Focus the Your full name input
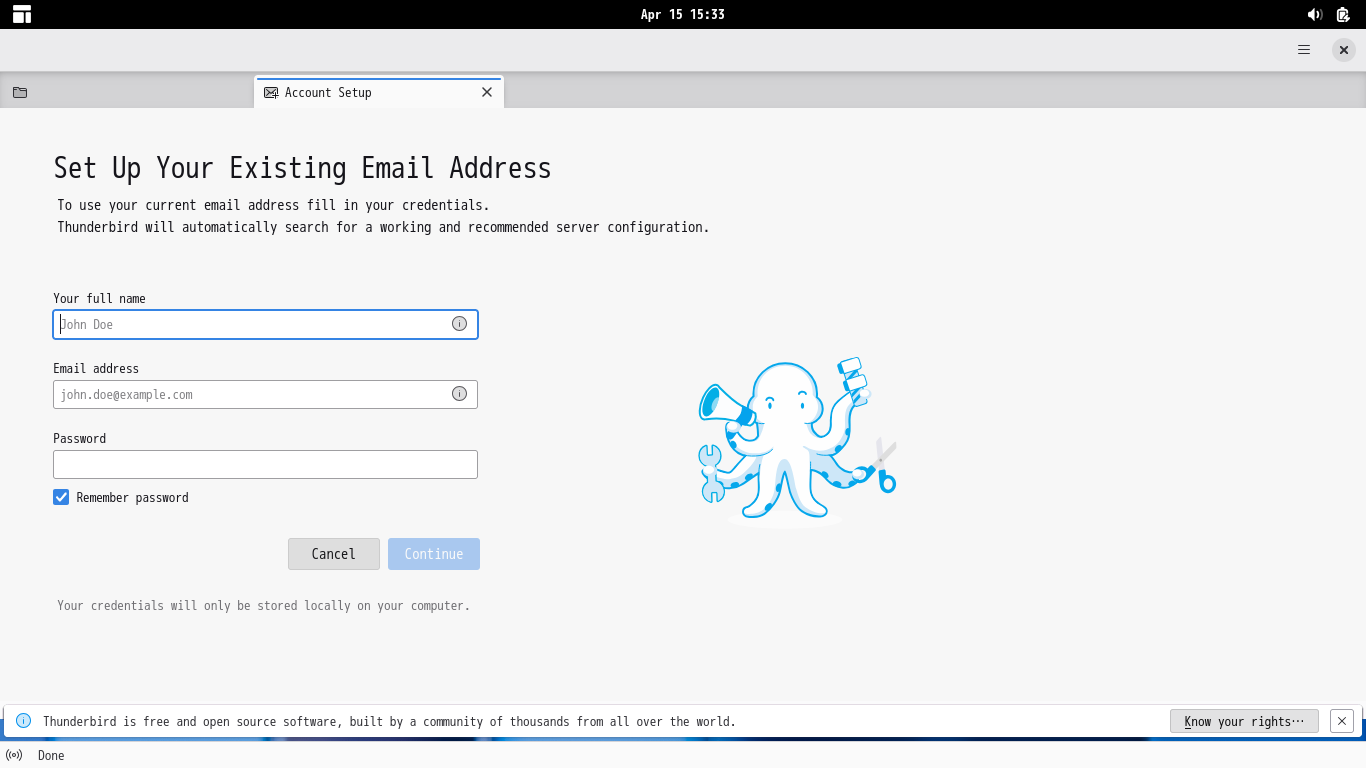 point(265,324)
